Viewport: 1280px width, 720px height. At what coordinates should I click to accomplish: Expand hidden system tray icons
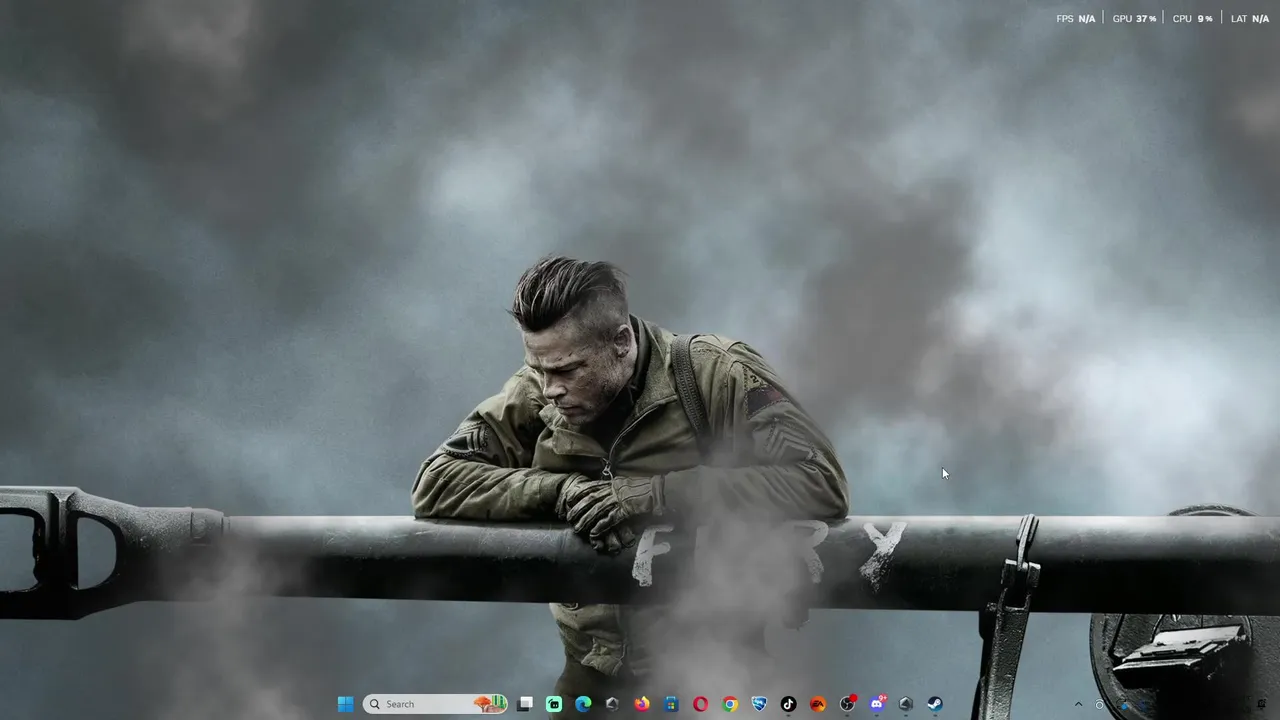1078,704
